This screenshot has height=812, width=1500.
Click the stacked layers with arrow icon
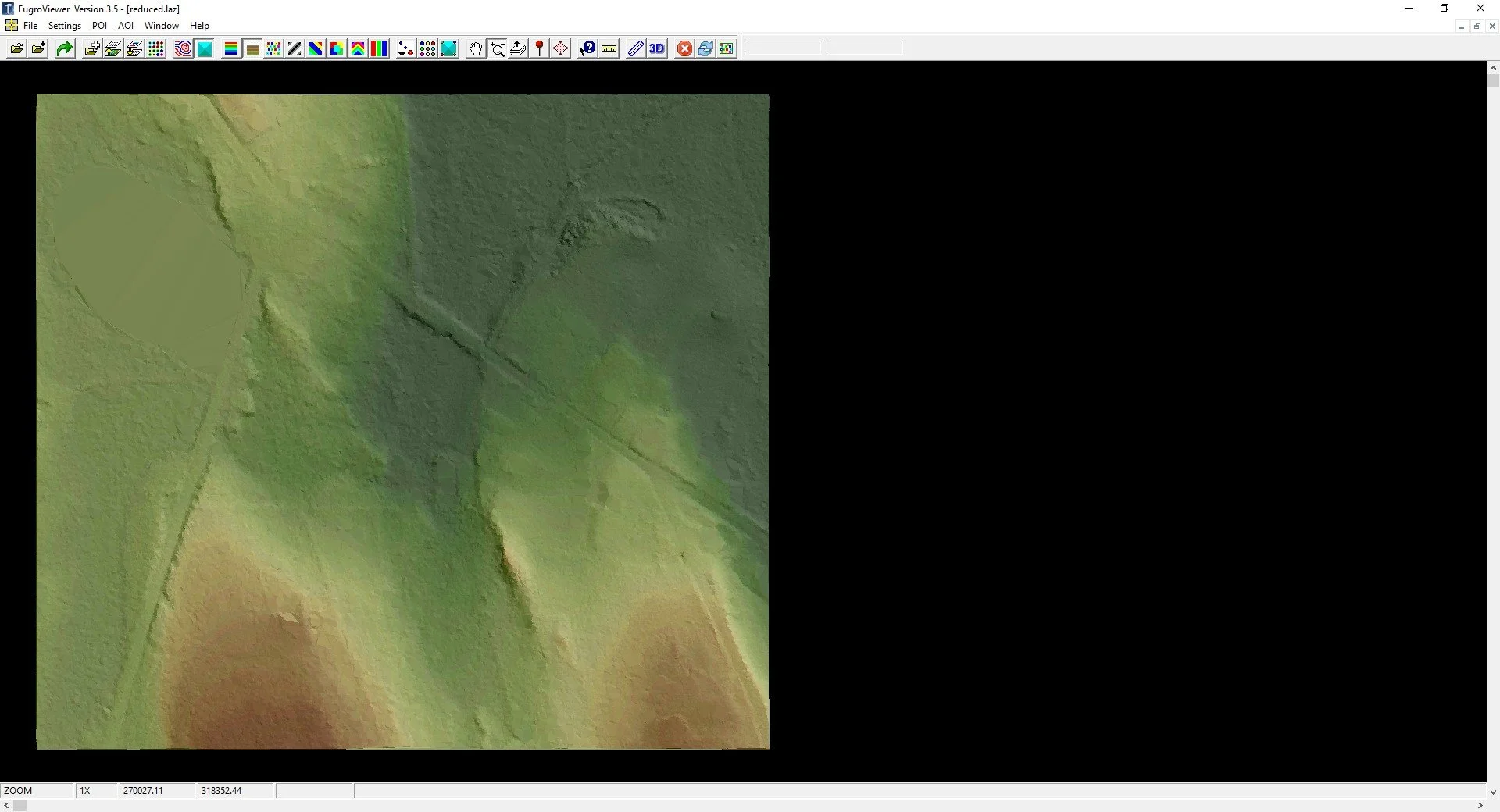coord(518,48)
